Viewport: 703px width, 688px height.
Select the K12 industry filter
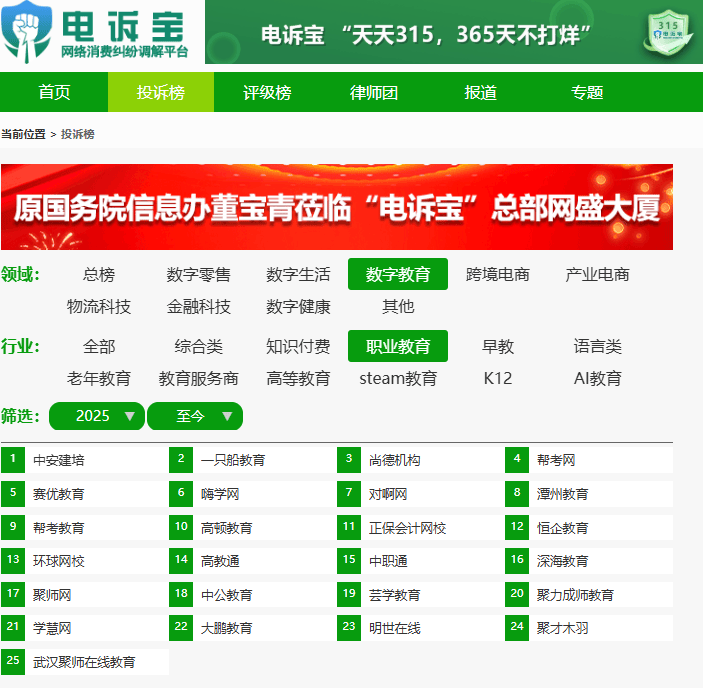[x=497, y=378]
